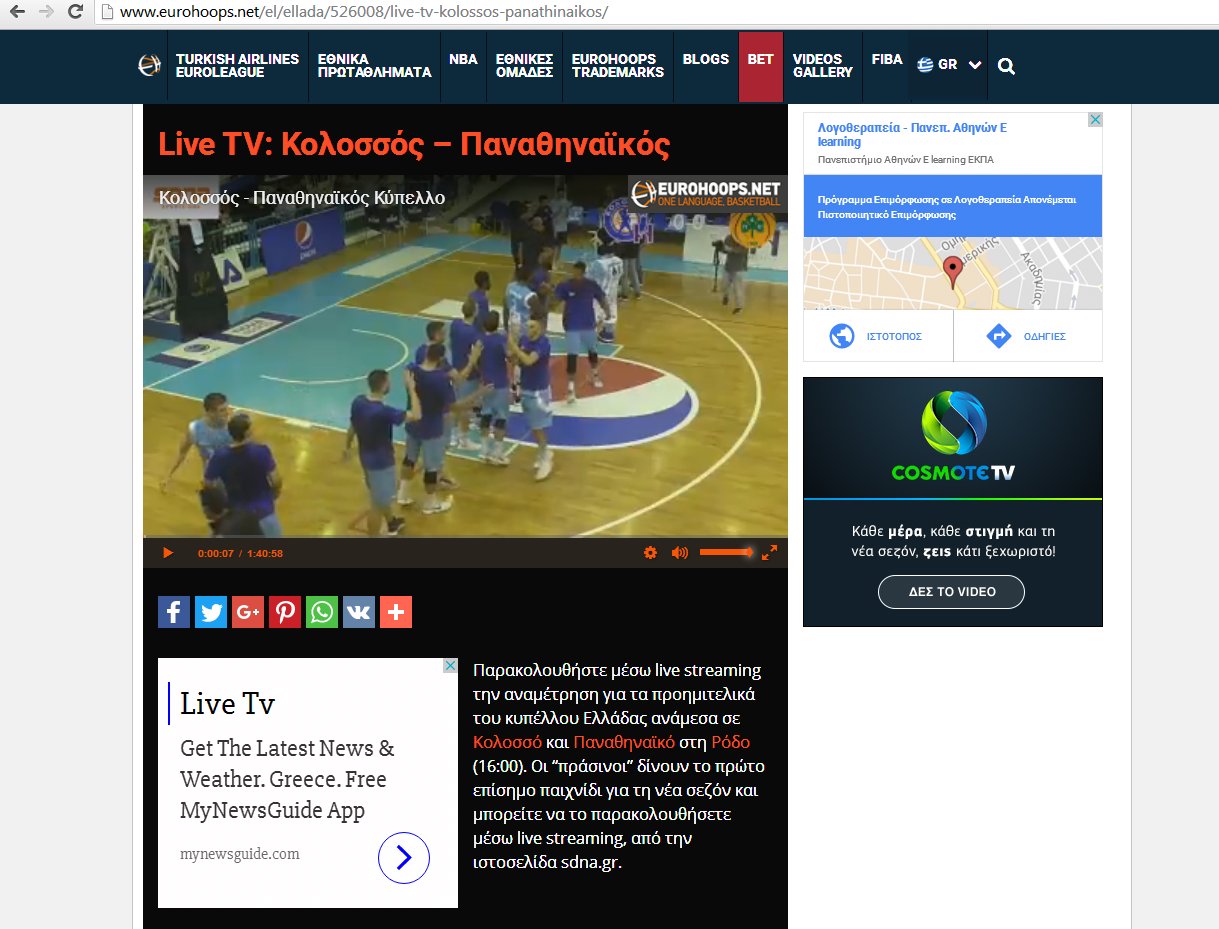Share the page on Pinterest

(x=285, y=612)
